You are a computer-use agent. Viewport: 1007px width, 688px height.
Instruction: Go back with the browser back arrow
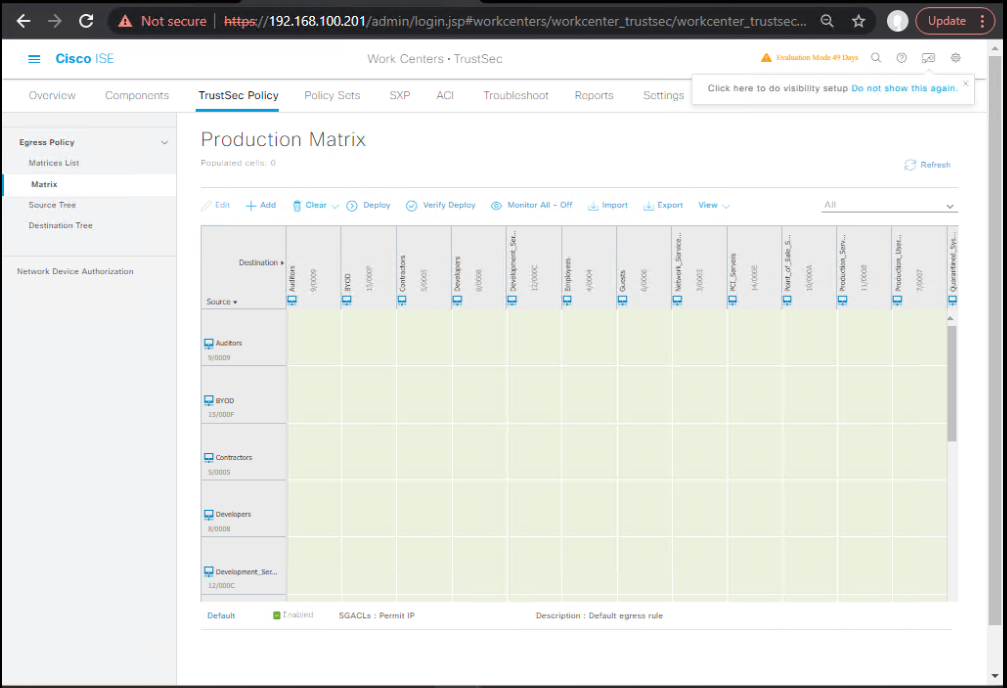[23, 21]
